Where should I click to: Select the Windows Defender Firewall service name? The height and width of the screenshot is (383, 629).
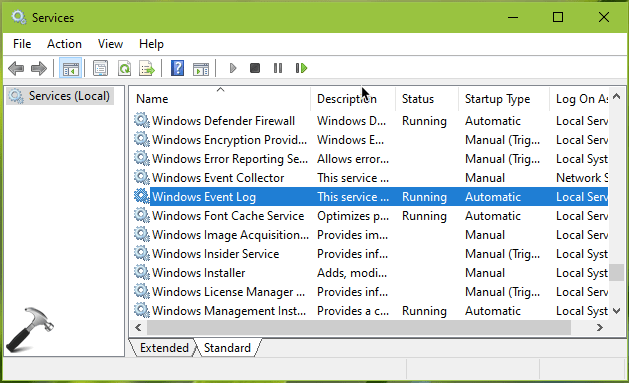tap(223, 121)
